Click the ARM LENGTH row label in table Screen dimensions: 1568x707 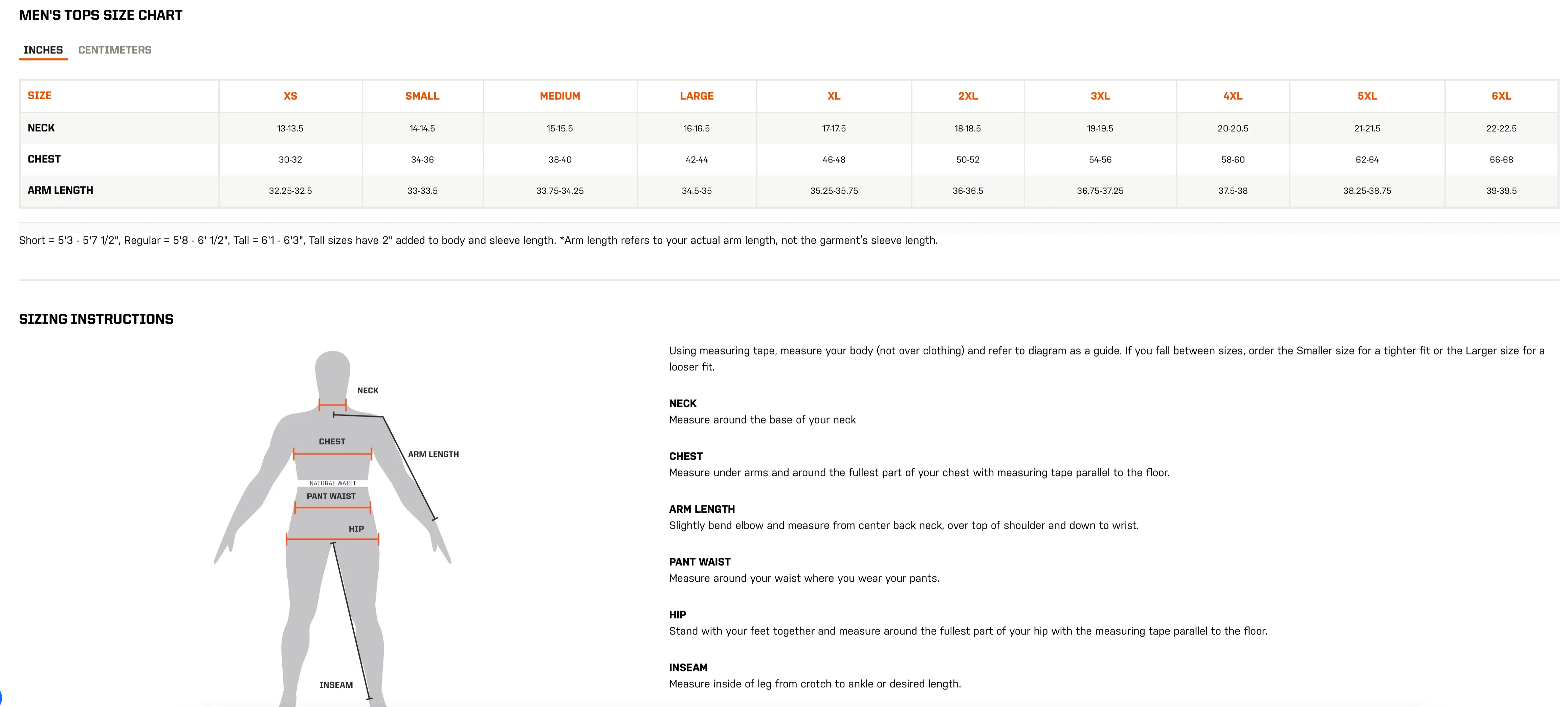tap(60, 190)
